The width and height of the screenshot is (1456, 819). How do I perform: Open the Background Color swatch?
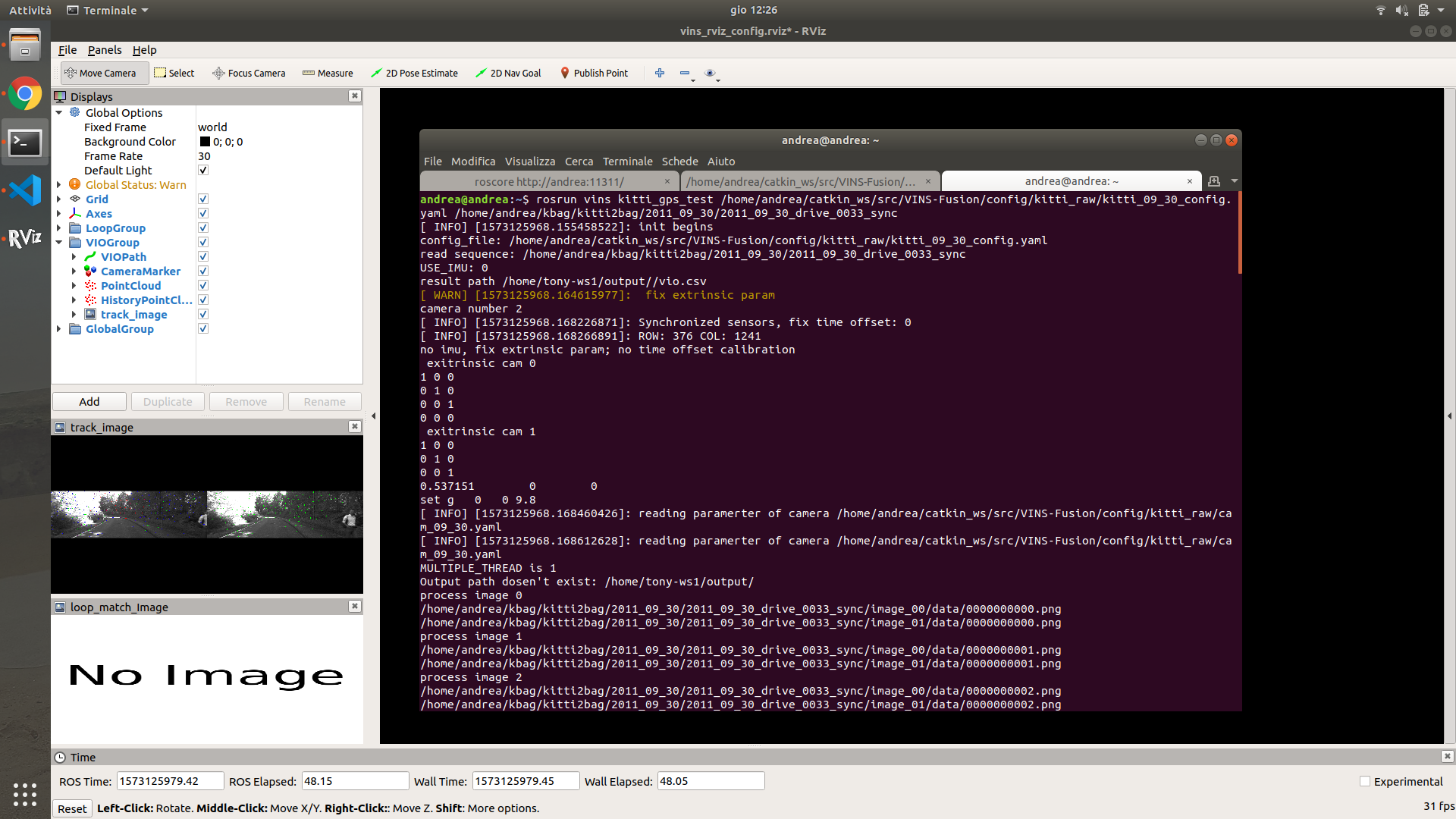point(204,141)
